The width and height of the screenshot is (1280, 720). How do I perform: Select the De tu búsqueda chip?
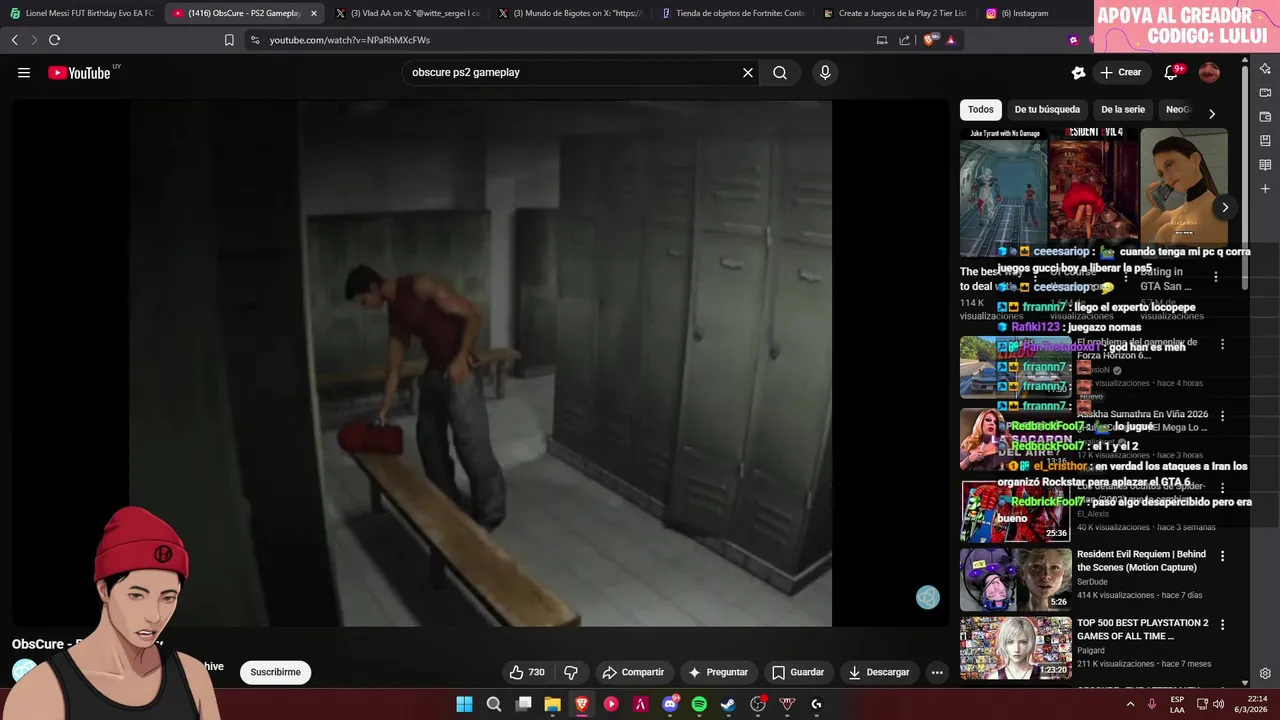(1047, 110)
